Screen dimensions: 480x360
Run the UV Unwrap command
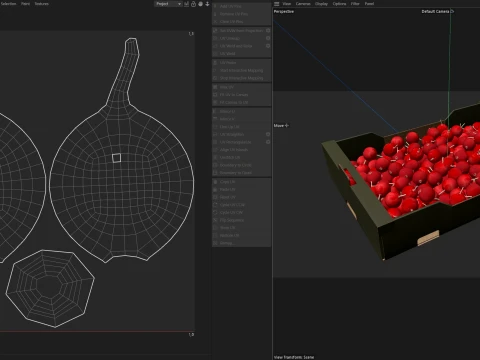(239, 38)
